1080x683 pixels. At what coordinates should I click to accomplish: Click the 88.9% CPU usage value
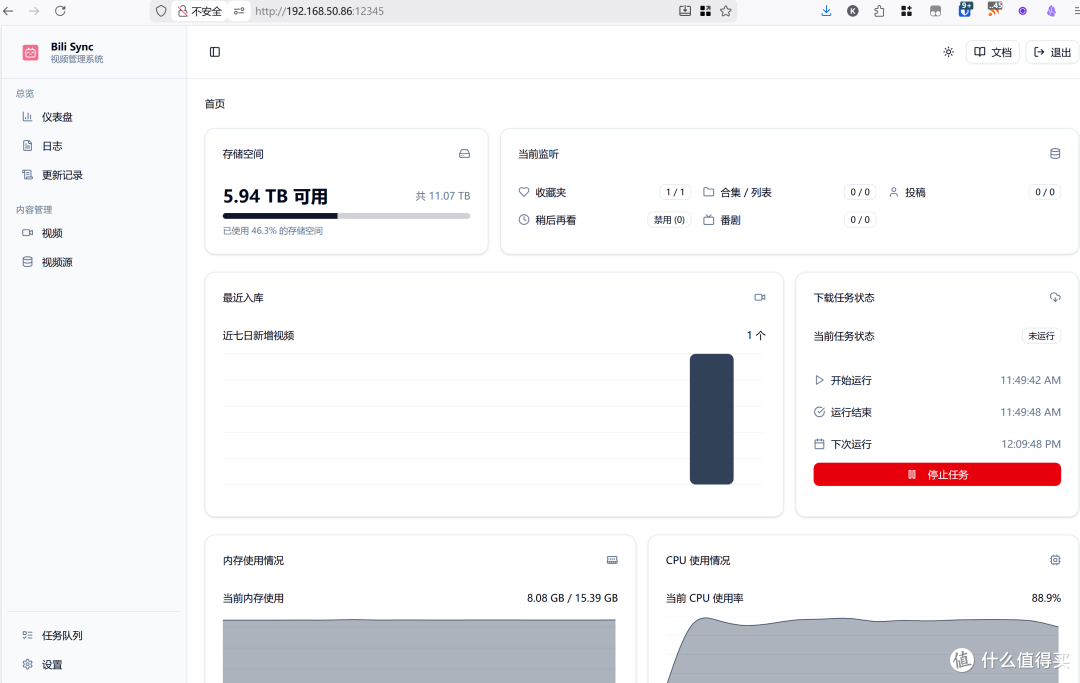[x=1046, y=598]
